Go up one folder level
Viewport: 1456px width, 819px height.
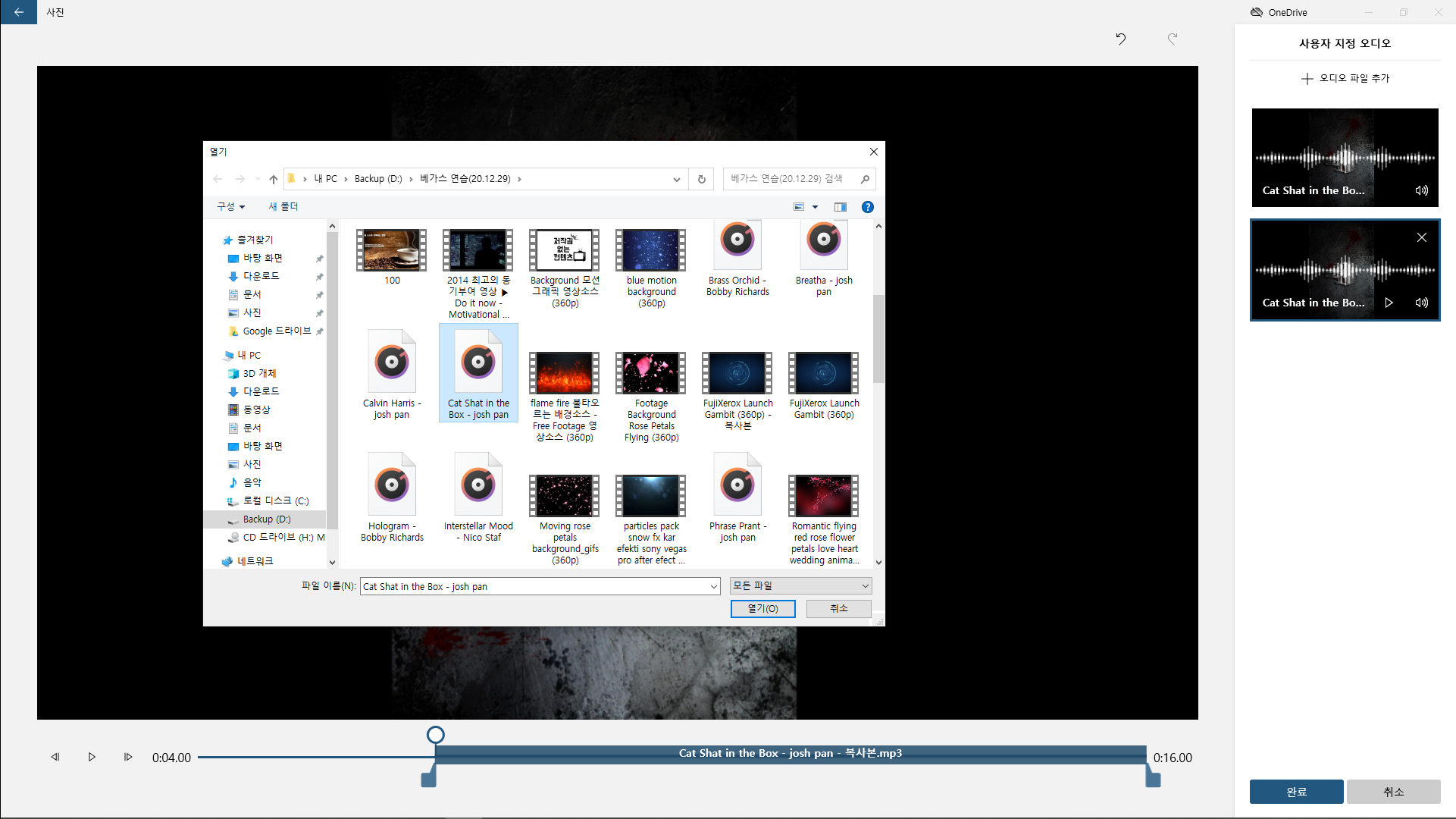pos(273,180)
